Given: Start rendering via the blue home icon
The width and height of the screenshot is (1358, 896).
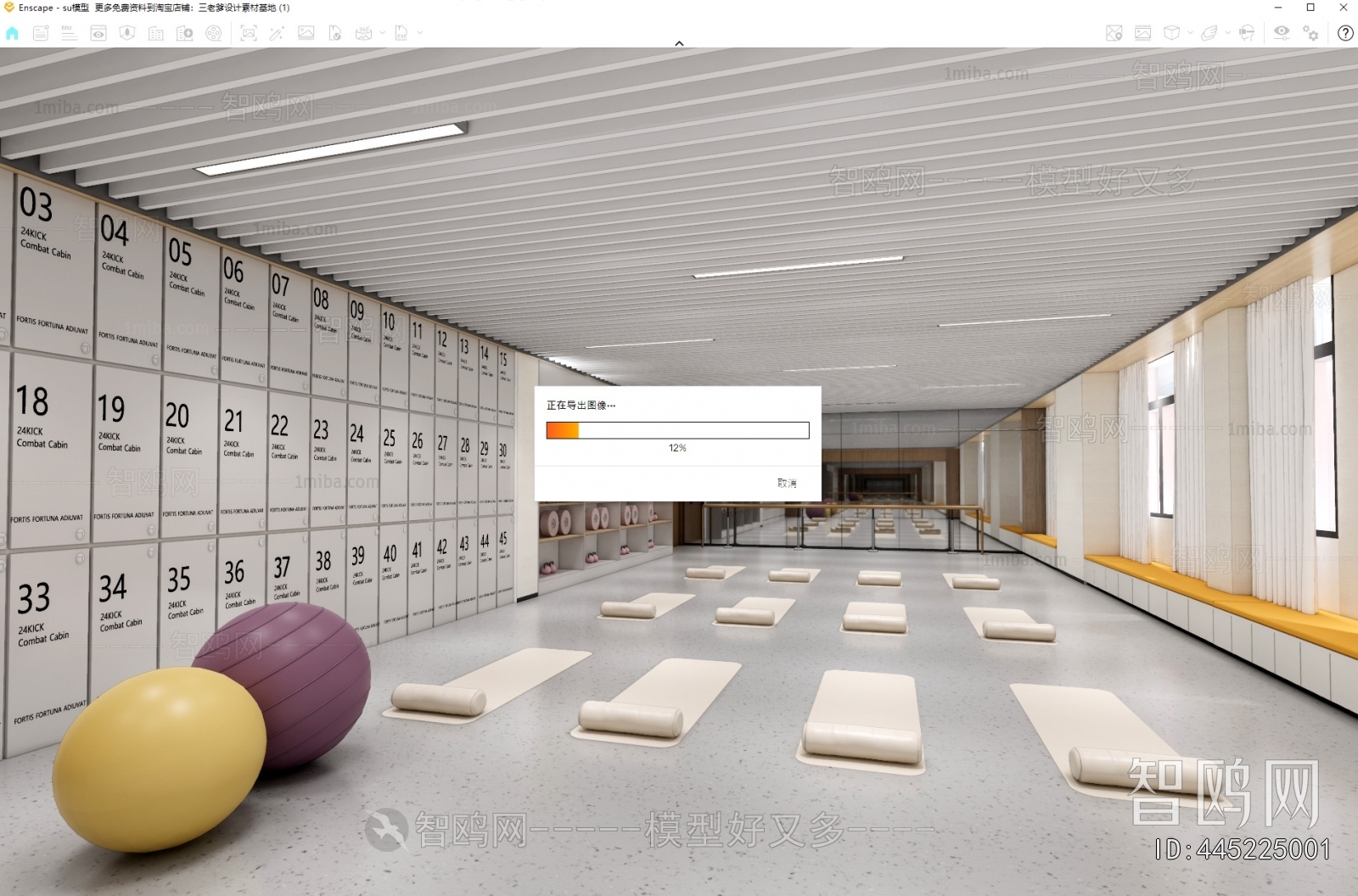Looking at the screenshot, I should coord(12,33).
